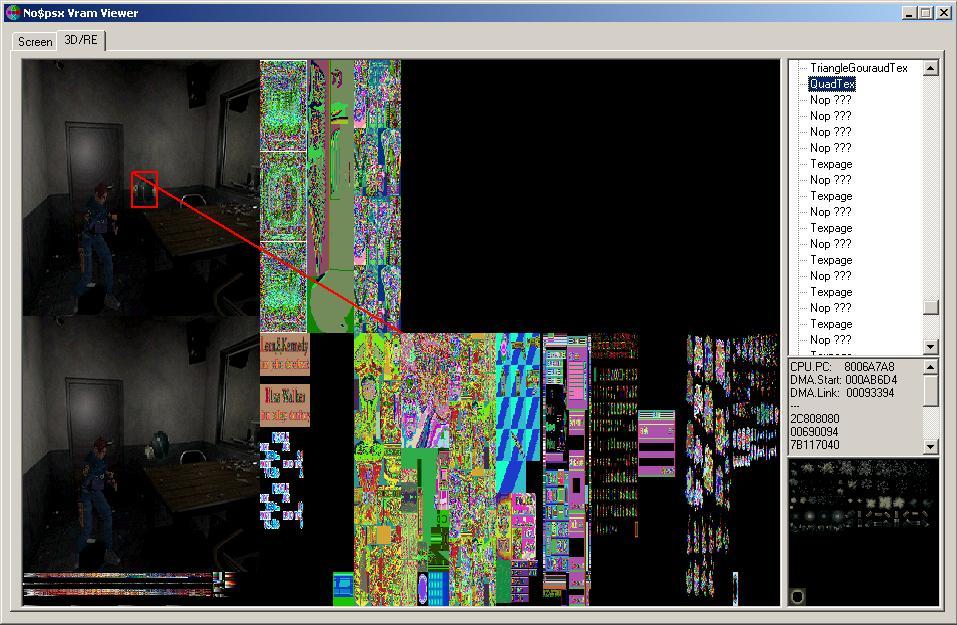957x625 pixels.
Task: Click the command list scrollbar thumb
Action: pyautogui.click(x=930, y=307)
